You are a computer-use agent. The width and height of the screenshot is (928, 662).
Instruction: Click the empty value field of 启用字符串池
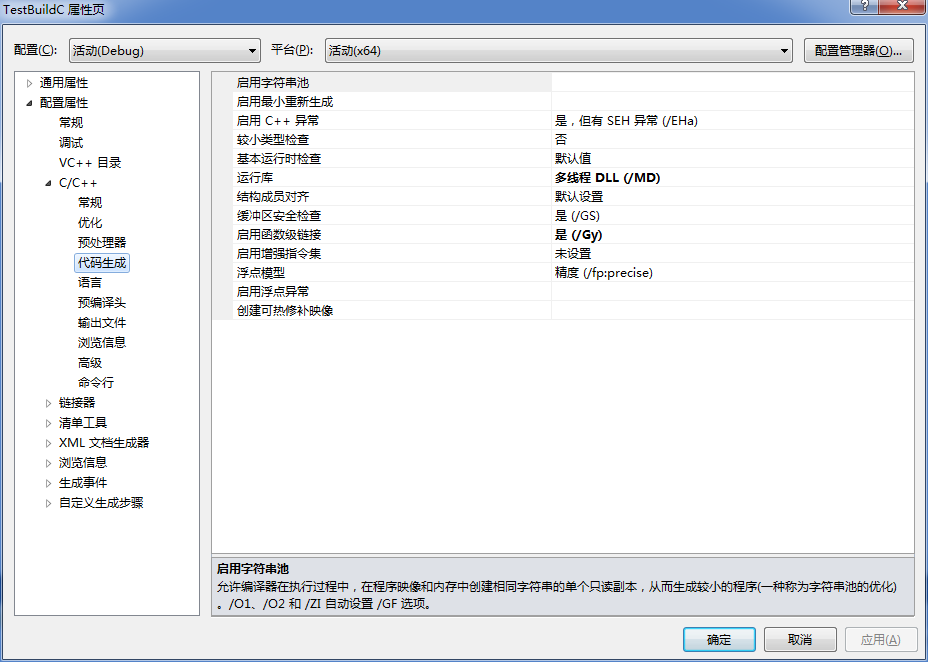(732, 83)
